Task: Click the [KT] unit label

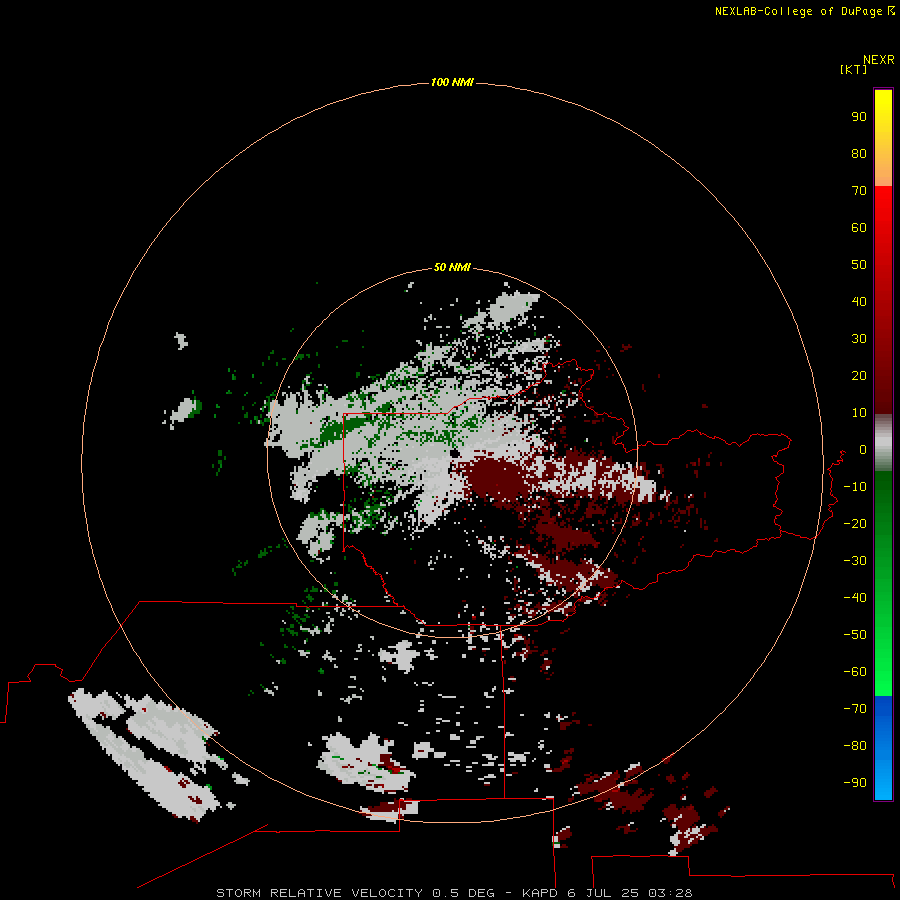Action: tap(853, 69)
